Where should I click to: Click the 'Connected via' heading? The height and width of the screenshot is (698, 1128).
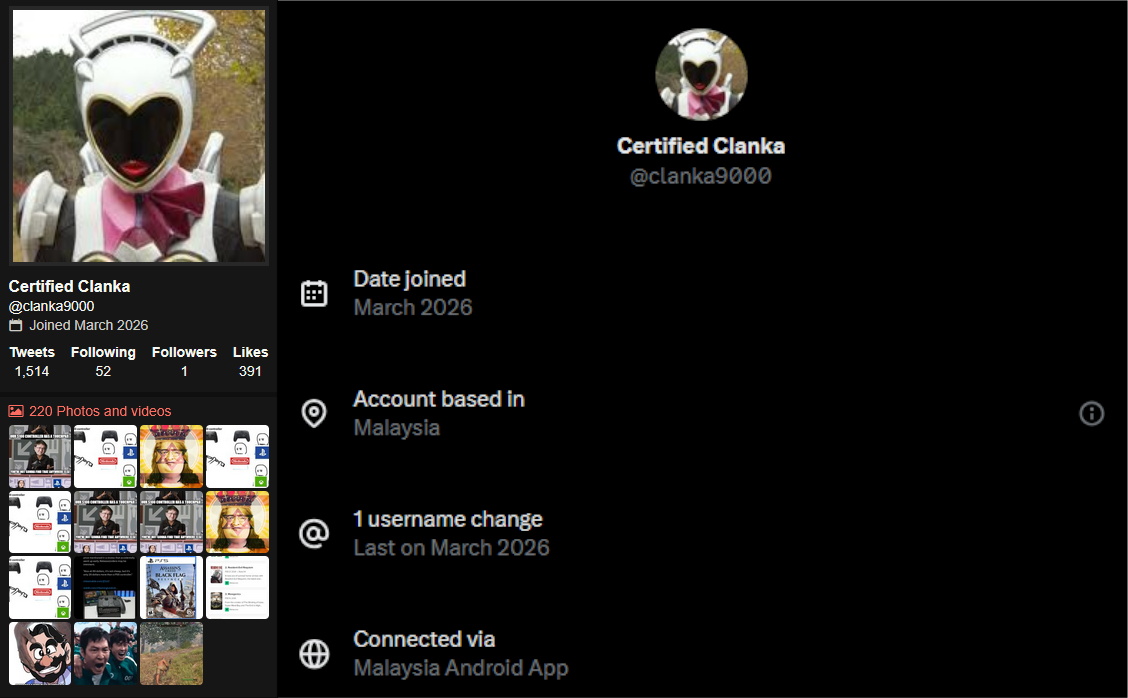424,639
